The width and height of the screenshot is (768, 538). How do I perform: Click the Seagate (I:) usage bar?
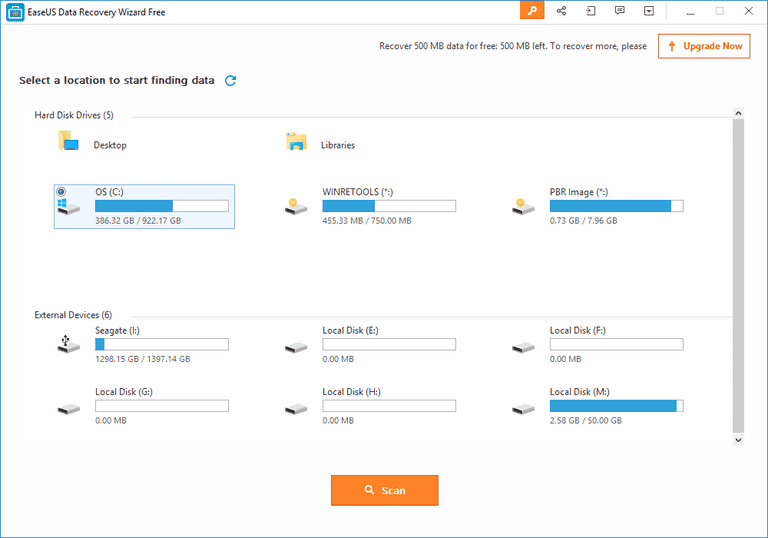pos(162,344)
